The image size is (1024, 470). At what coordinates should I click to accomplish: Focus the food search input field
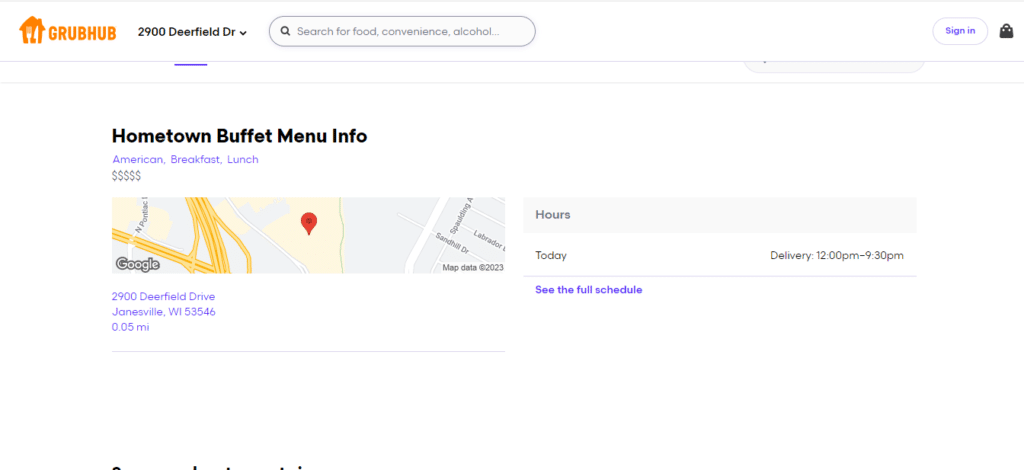pos(402,31)
